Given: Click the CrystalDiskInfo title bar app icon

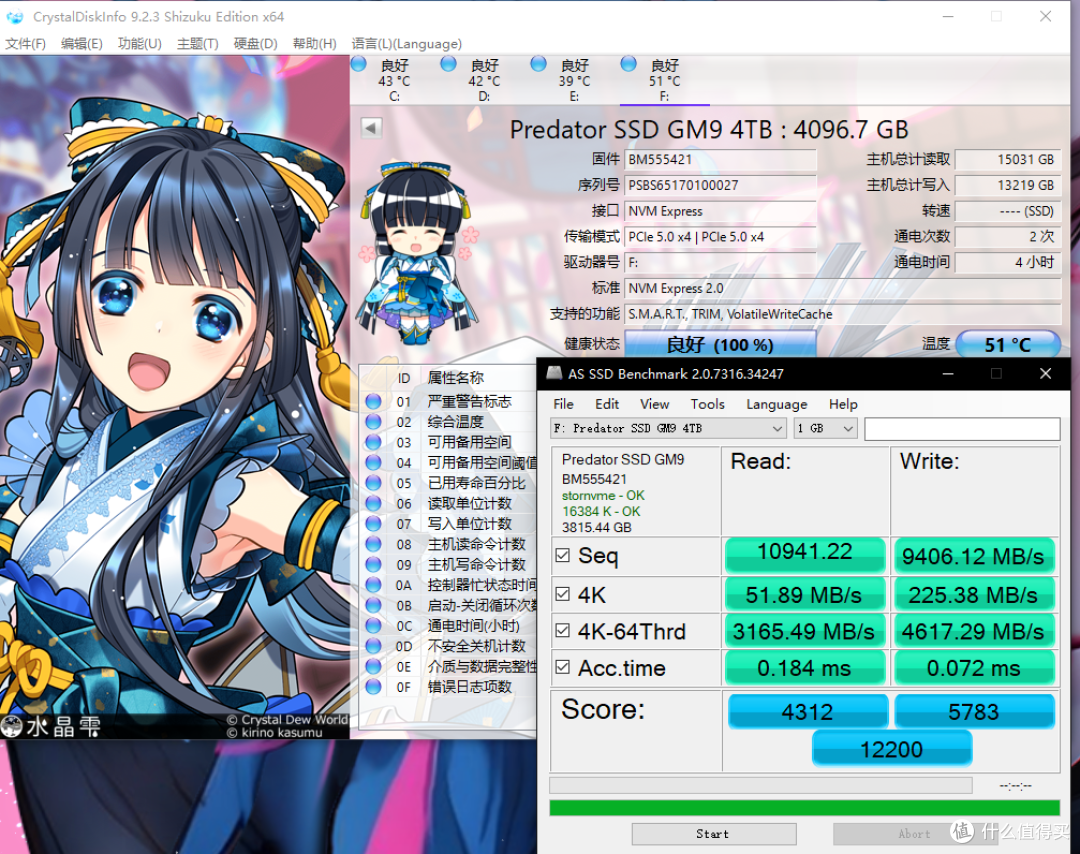Looking at the screenshot, I should pyautogui.click(x=14, y=17).
